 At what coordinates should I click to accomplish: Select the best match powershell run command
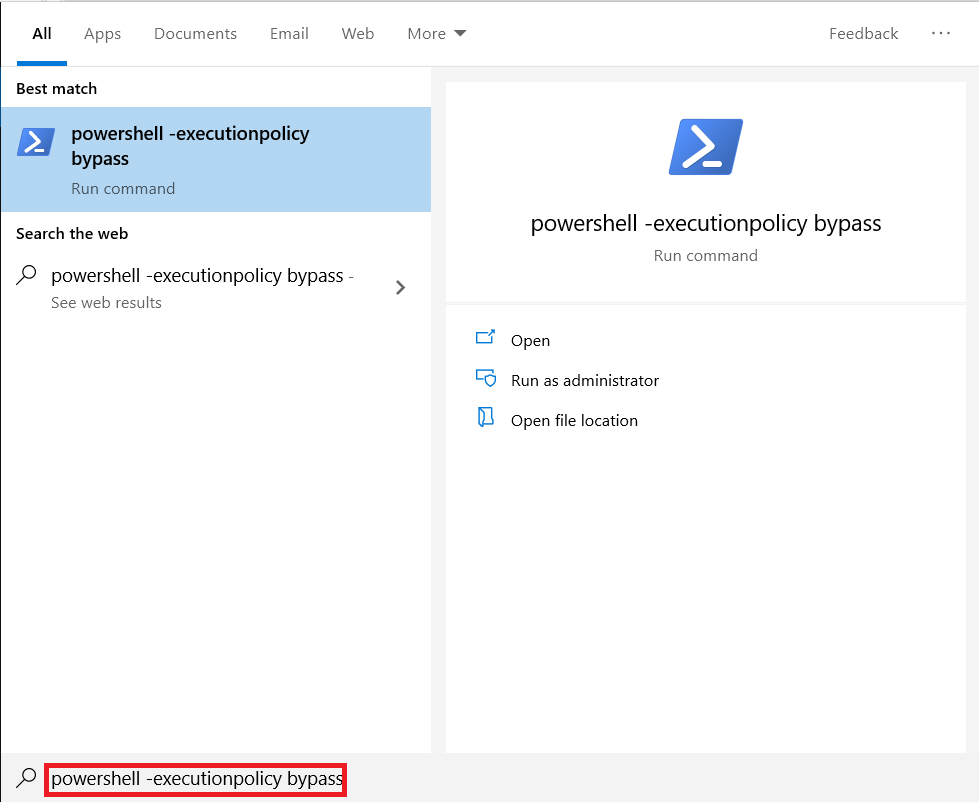point(216,160)
